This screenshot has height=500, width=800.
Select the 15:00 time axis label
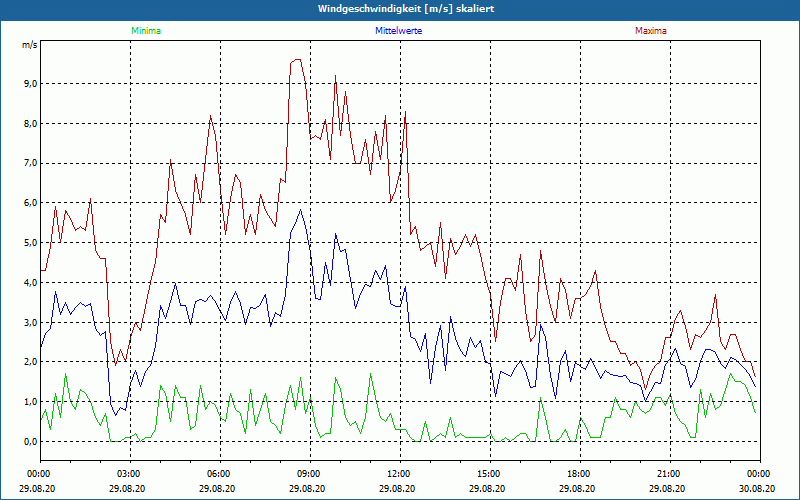point(489,474)
